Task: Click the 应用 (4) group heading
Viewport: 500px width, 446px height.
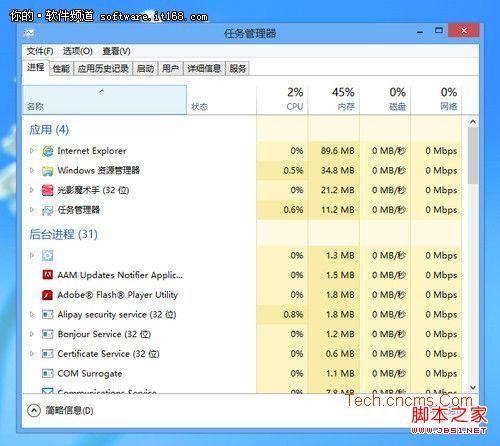Action: 49,130
